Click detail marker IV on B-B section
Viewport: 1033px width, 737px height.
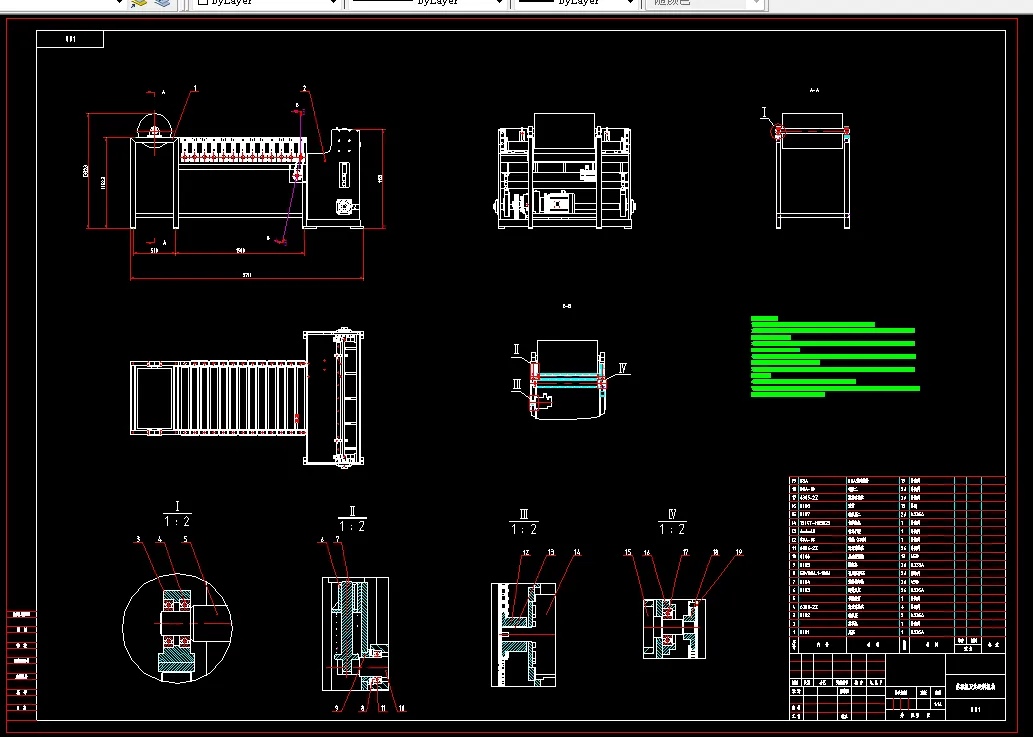623,368
